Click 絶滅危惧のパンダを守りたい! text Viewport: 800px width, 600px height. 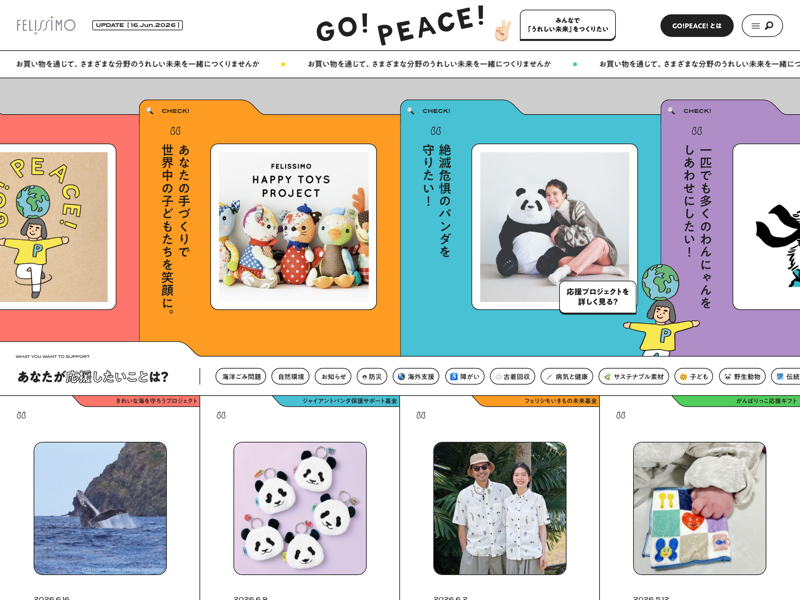point(436,201)
